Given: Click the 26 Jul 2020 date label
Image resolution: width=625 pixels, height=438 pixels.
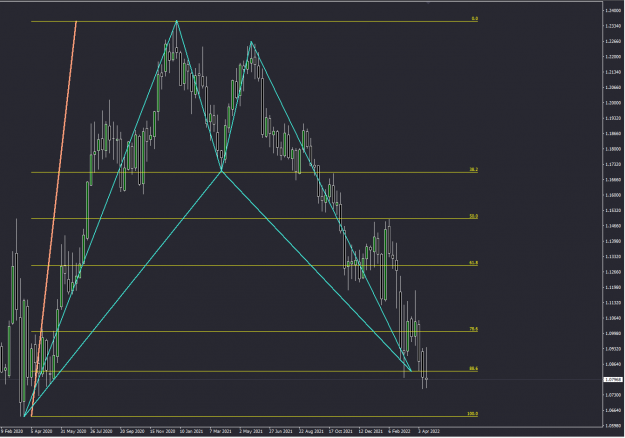Looking at the screenshot, I should tap(102, 431).
